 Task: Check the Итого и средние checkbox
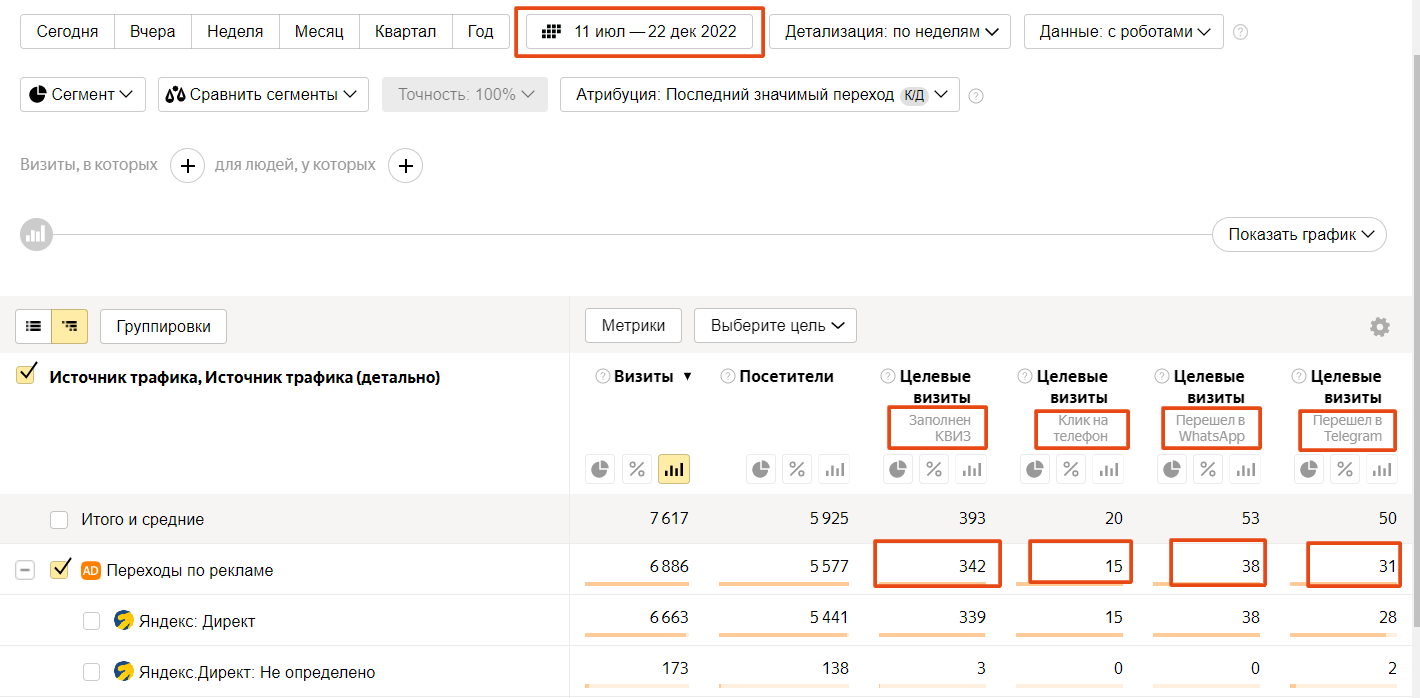click(x=59, y=519)
